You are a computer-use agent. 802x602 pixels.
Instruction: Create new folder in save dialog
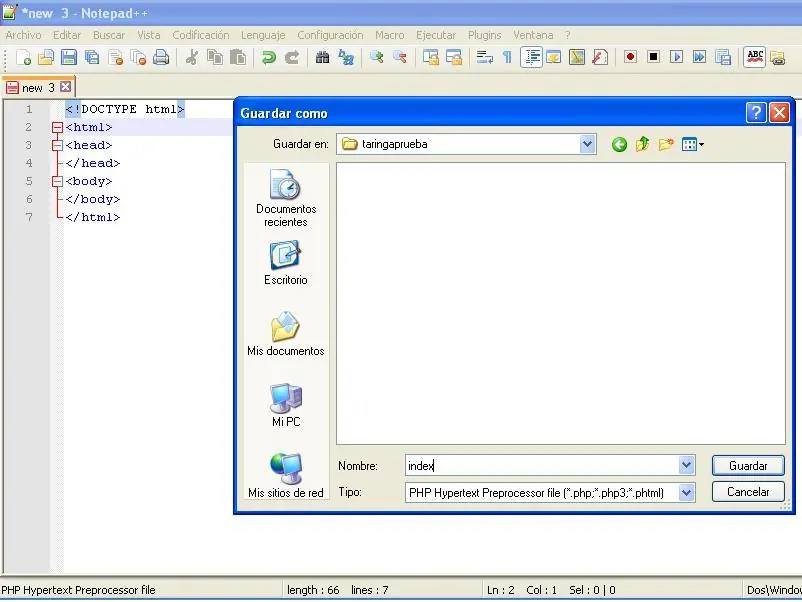pos(666,144)
